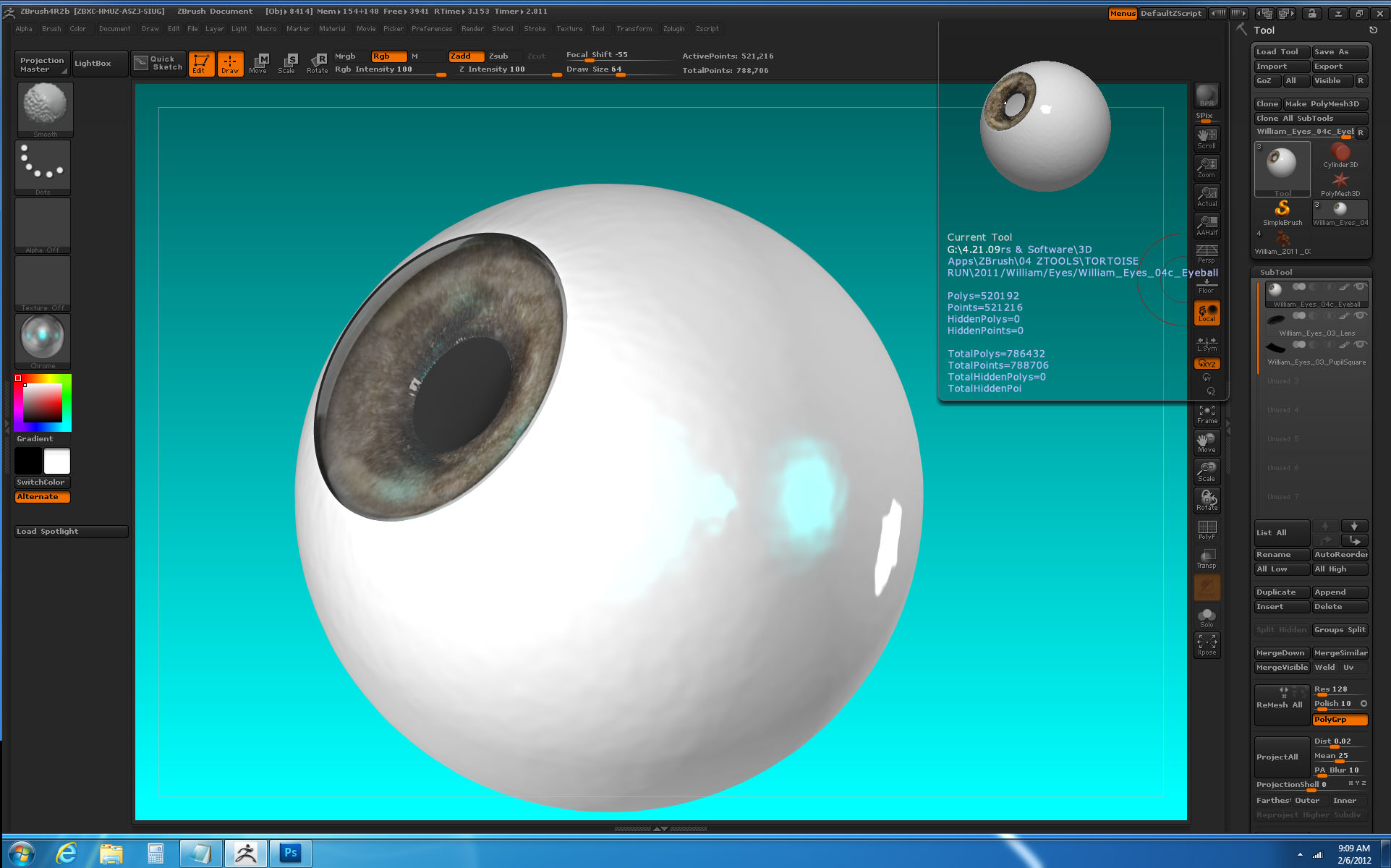Activate BPR render in the right shelf

click(x=1206, y=95)
